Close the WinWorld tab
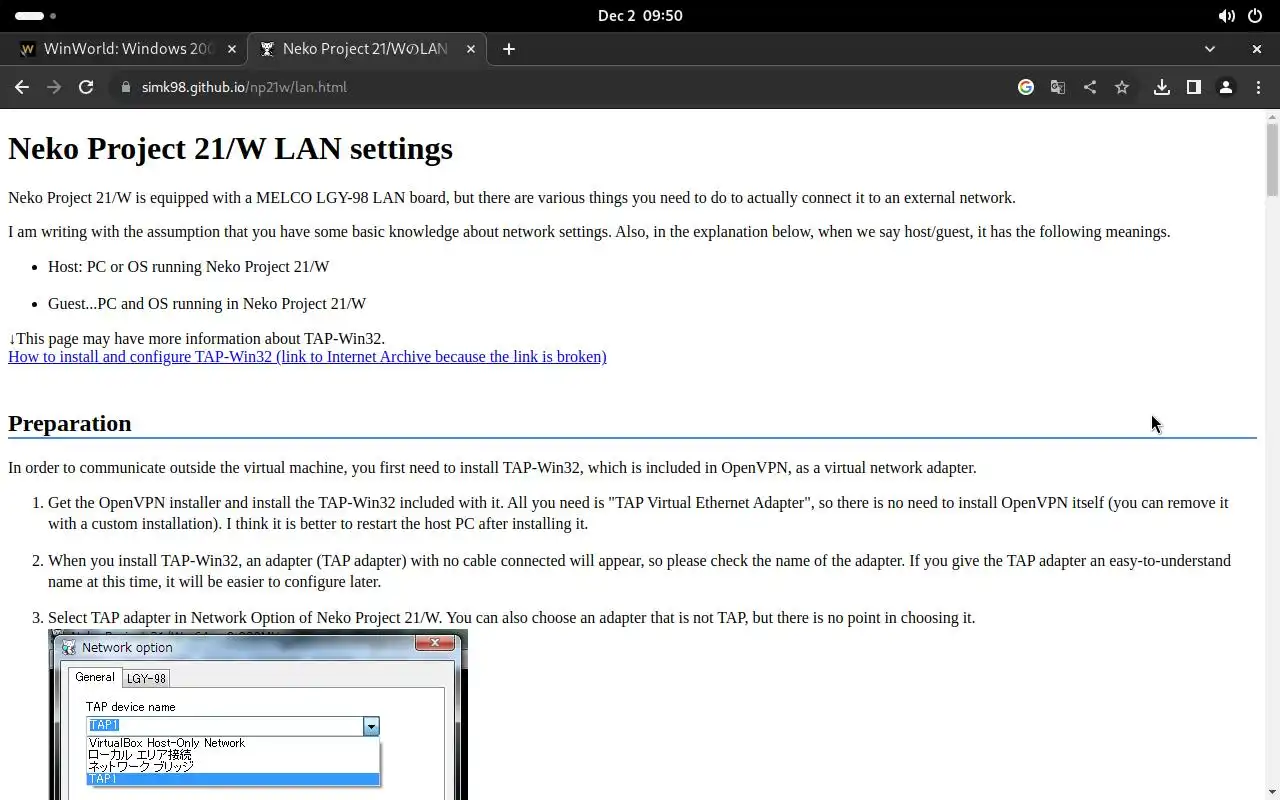The height and width of the screenshot is (800, 1280). click(x=232, y=48)
